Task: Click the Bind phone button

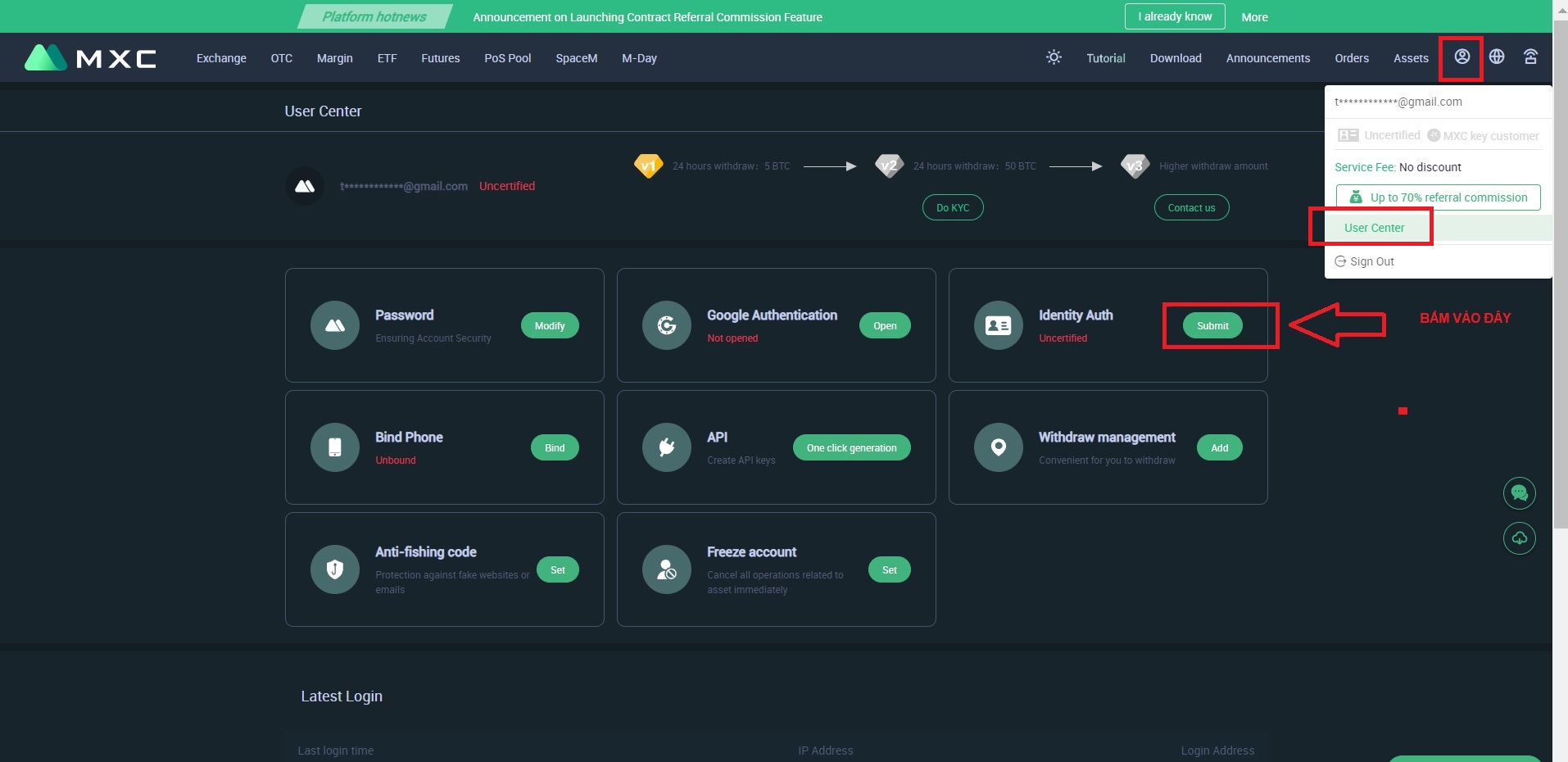Action: 555,447
